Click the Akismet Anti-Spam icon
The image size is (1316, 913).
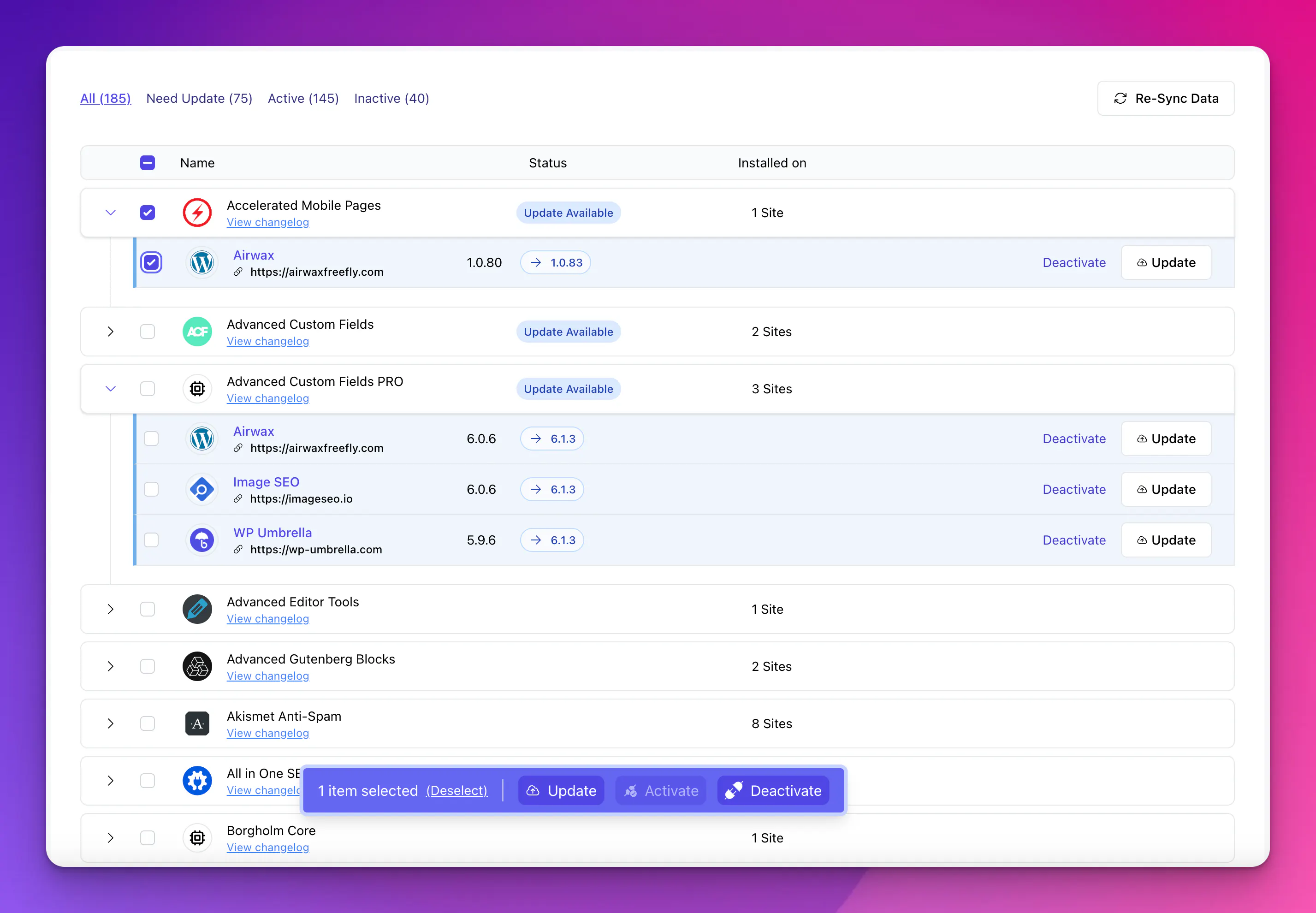point(197,723)
